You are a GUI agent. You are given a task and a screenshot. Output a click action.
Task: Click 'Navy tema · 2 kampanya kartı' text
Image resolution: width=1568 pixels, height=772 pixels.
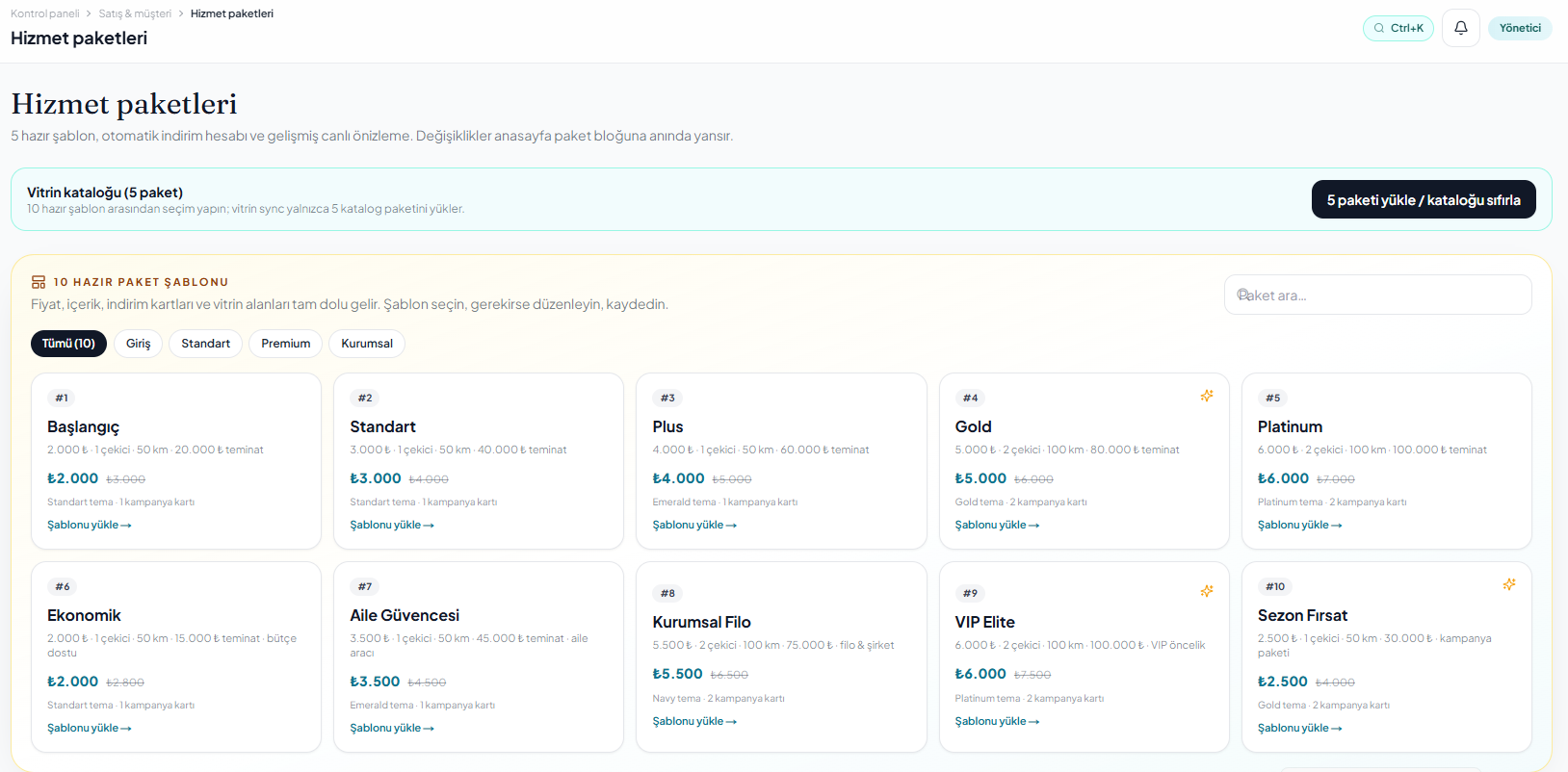[x=719, y=699]
